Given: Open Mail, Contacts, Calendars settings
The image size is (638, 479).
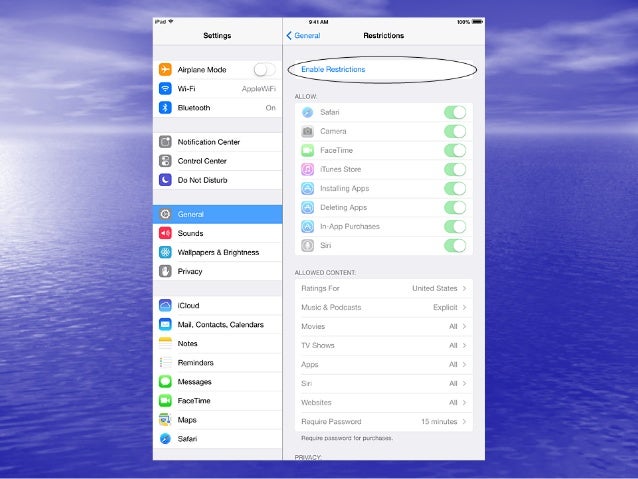Looking at the screenshot, I should point(217,324).
